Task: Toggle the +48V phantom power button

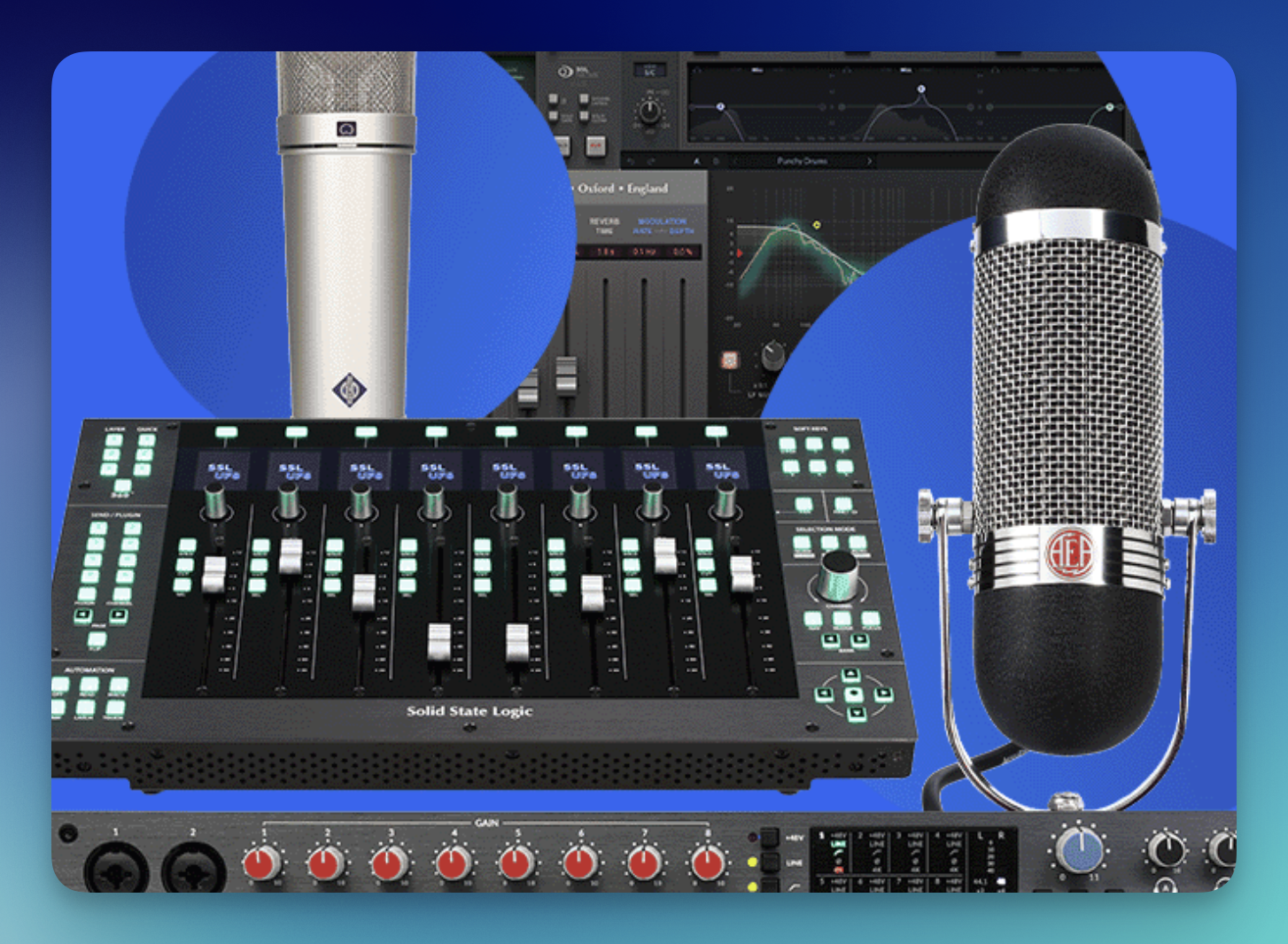Action: point(769,837)
